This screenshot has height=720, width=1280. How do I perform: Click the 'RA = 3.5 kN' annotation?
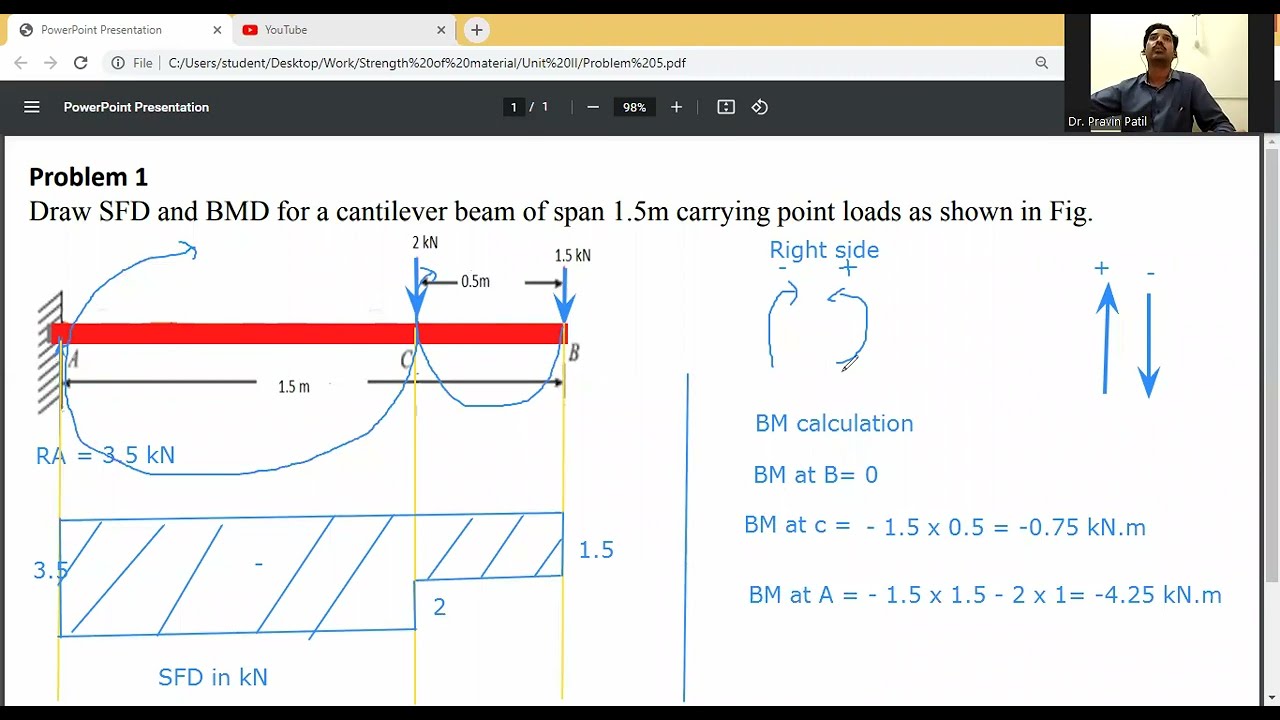[x=105, y=455]
